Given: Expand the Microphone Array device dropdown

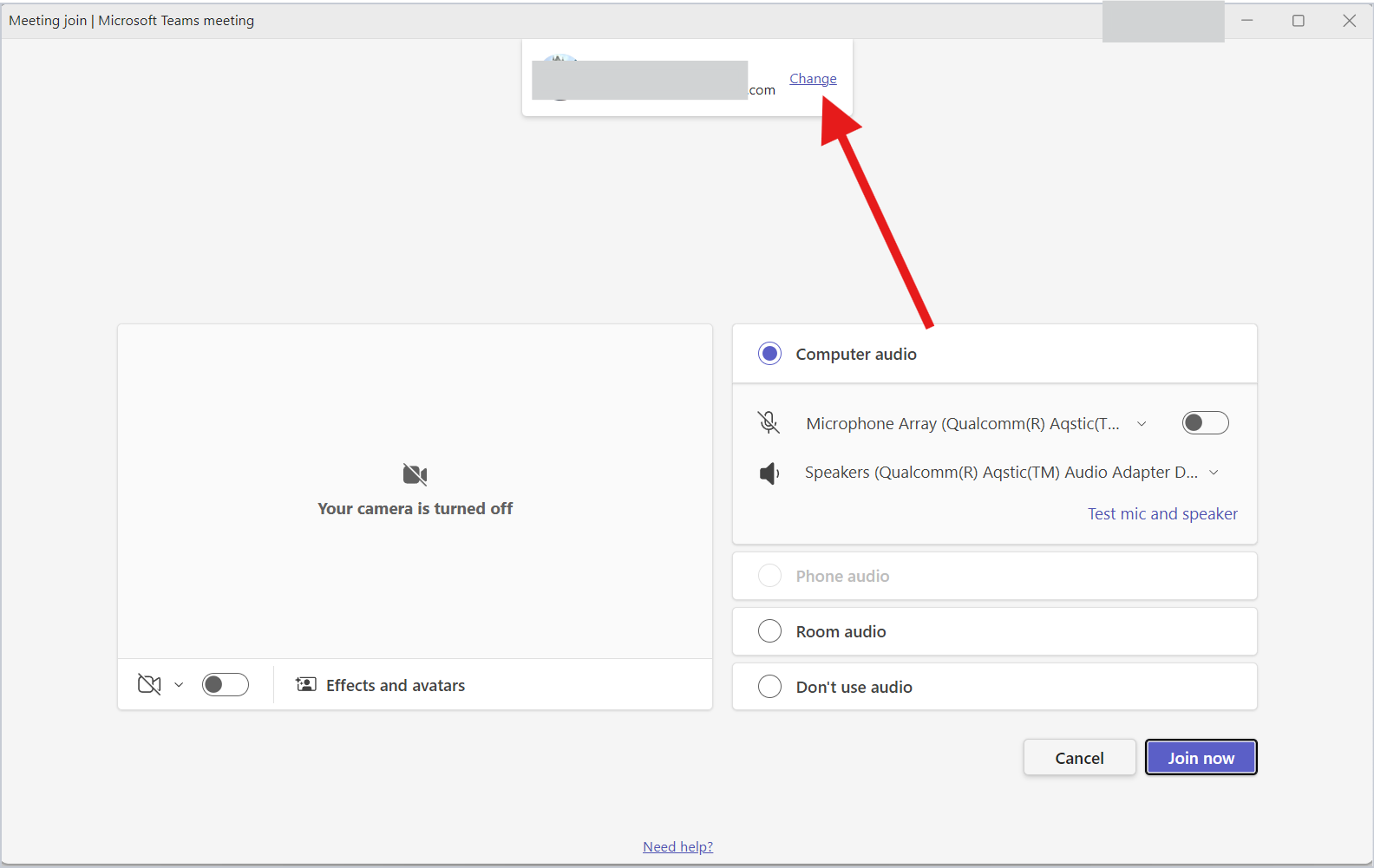Looking at the screenshot, I should (1142, 424).
